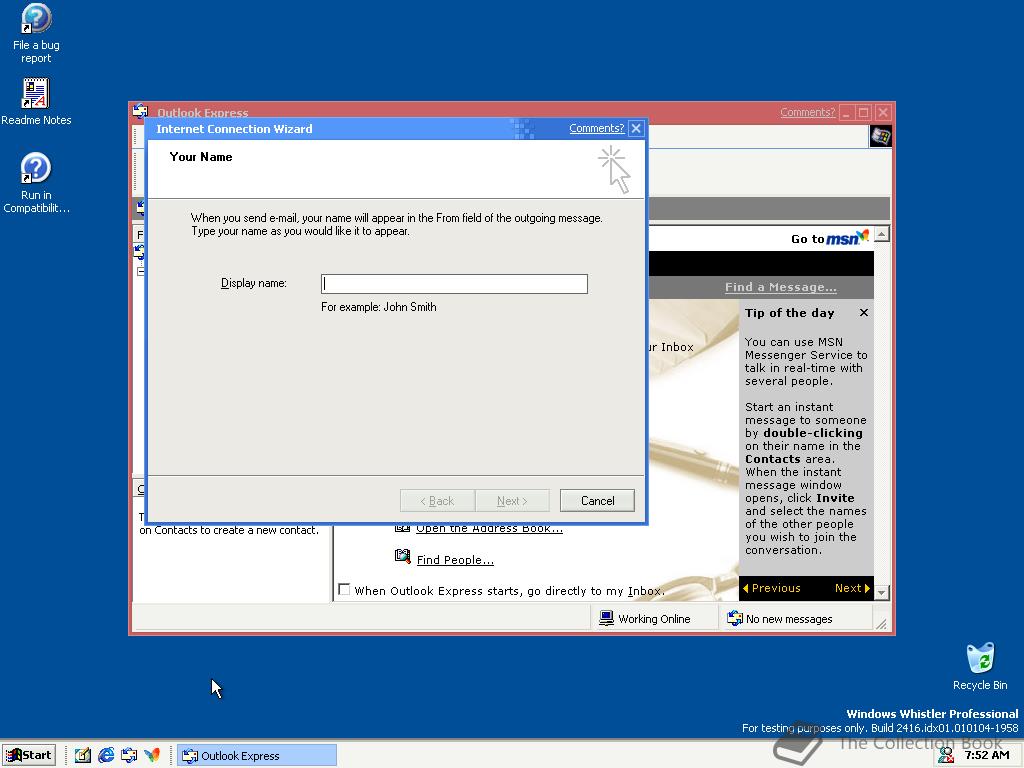Close the Tip of the day pane
This screenshot has height=768, width=1024.
tap(864, 313)
